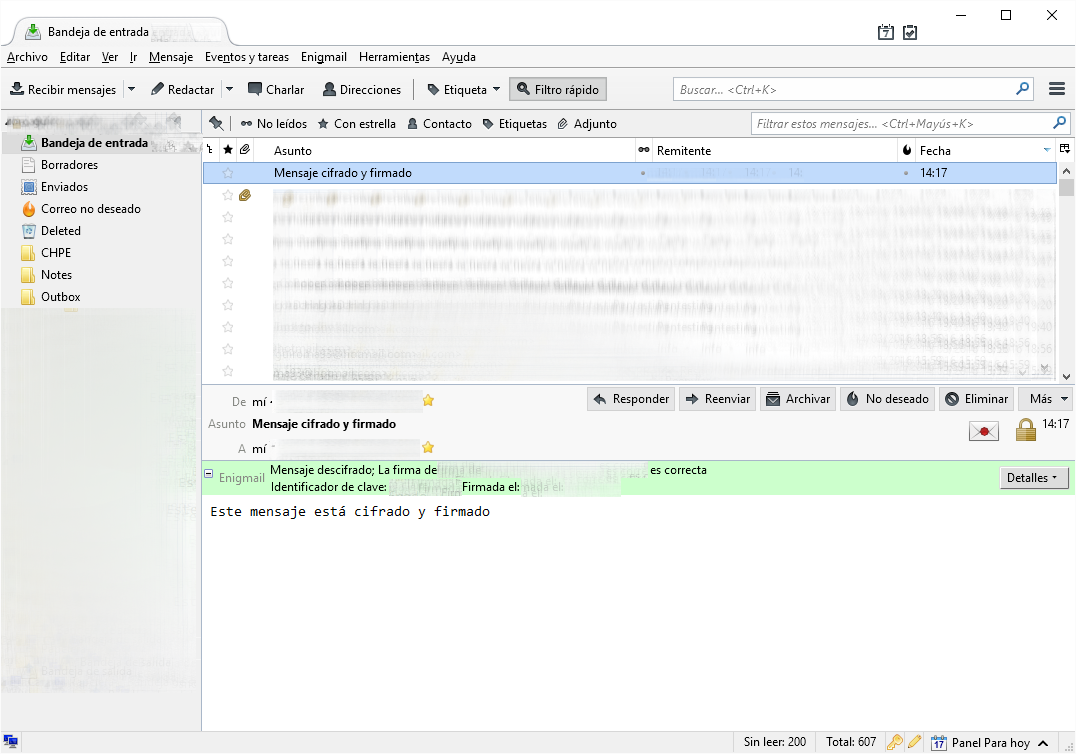
Task: Select Correo no deseado folder
Action: coord(91,209)
